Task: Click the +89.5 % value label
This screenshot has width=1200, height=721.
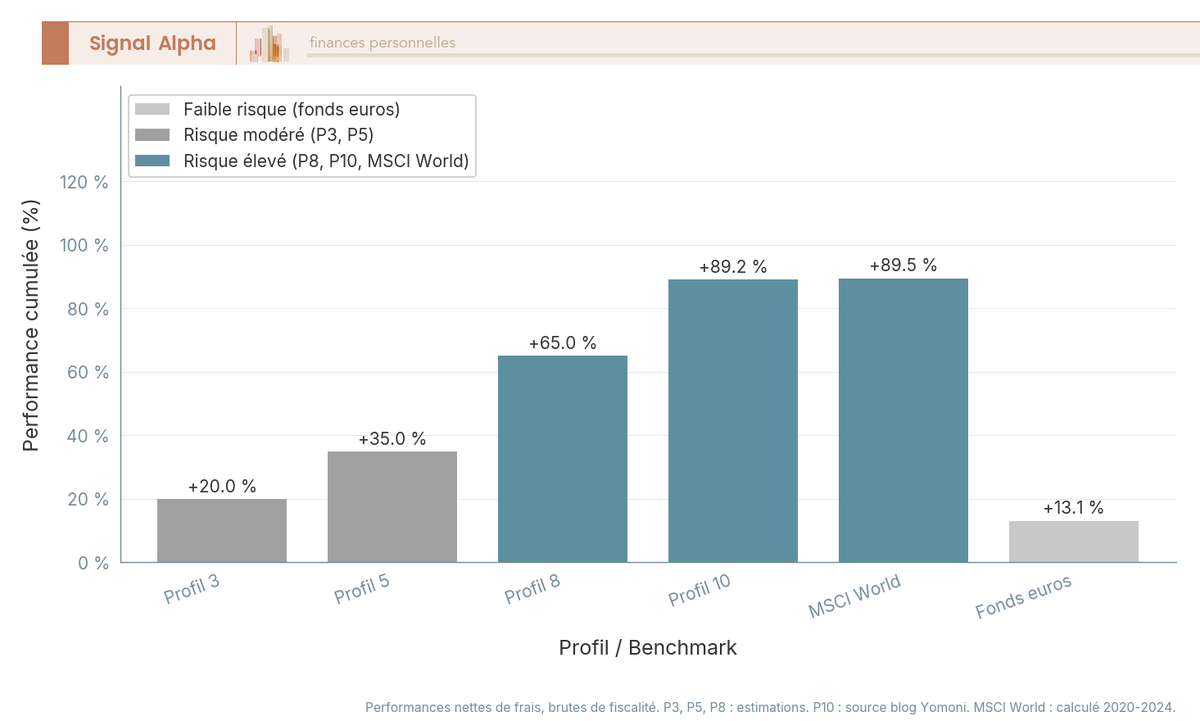Action: [x=903, y=265]
